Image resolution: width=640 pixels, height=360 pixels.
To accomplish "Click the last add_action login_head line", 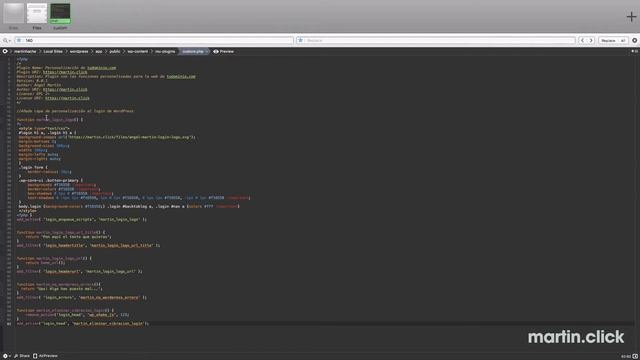I will [83, 323].
